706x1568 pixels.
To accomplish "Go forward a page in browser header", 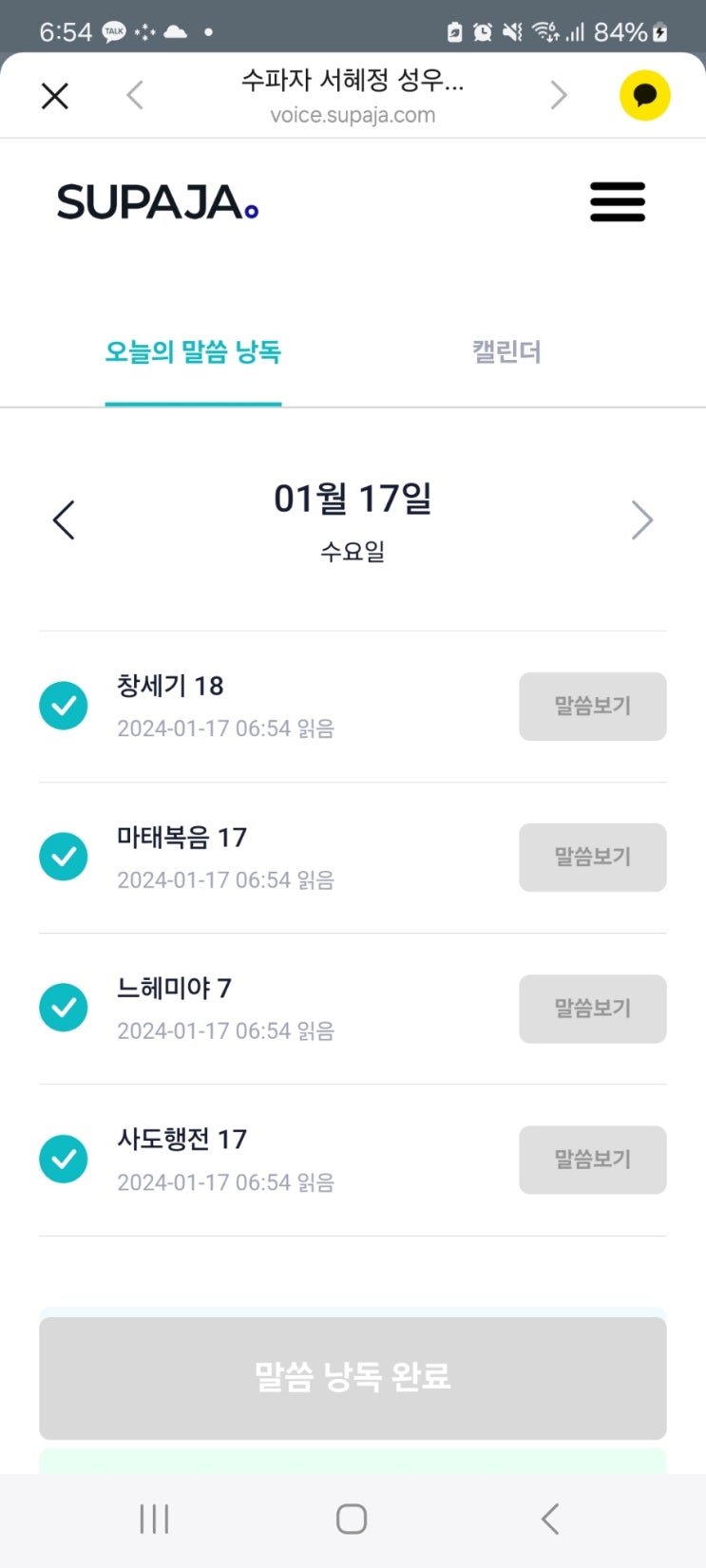I will [x=559, y=95].
